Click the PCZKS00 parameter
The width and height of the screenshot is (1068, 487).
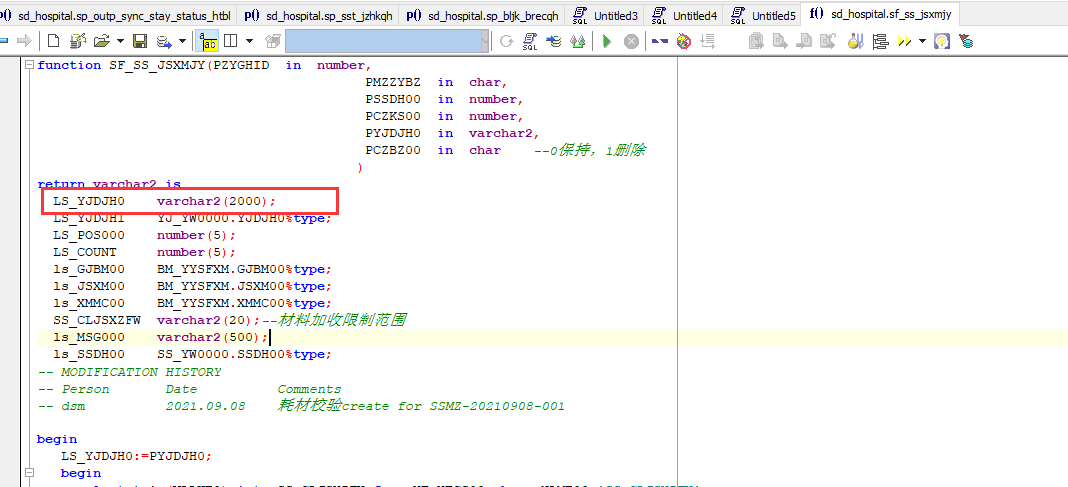click(393, 116)
